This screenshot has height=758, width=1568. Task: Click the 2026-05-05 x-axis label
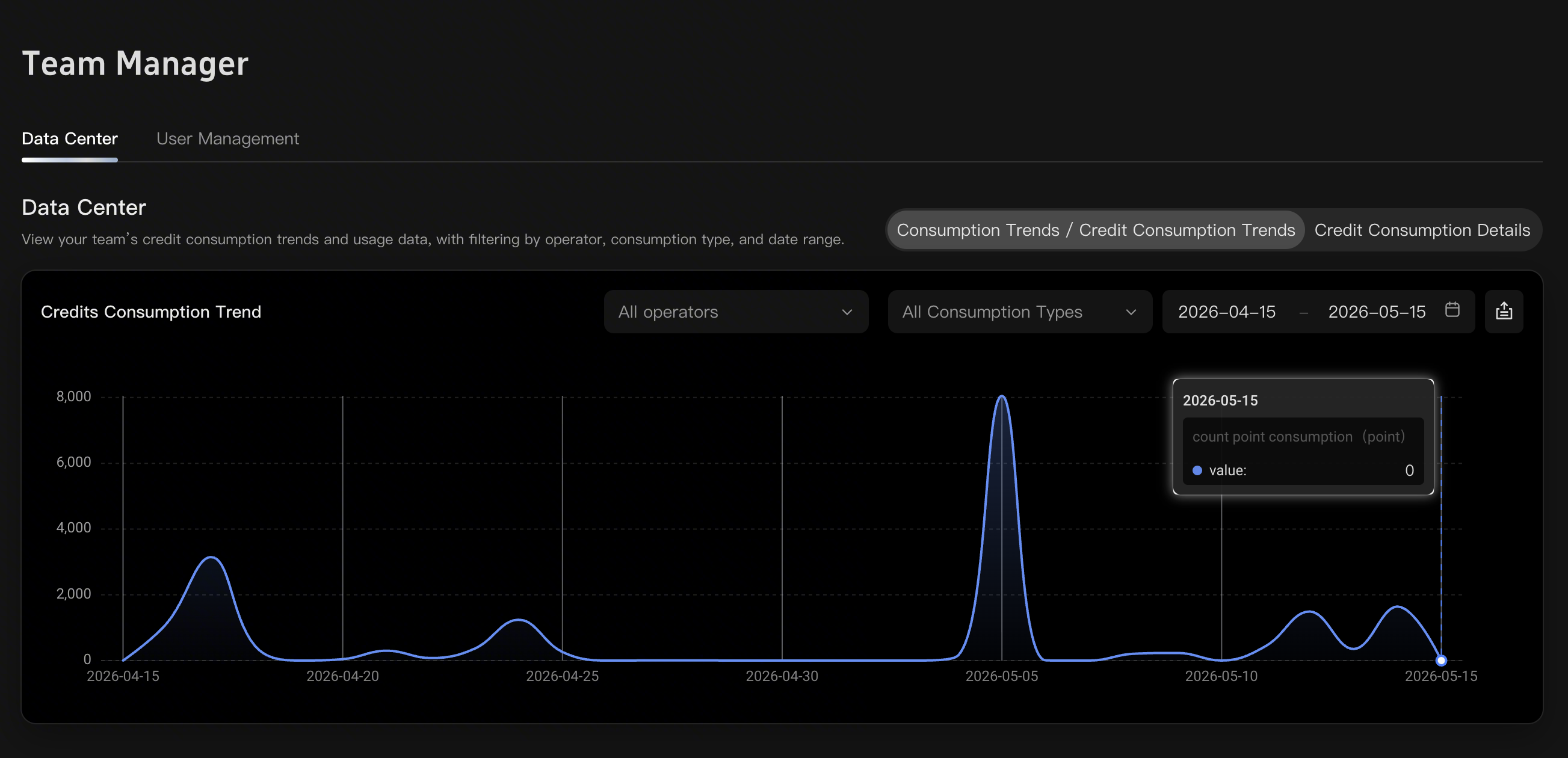[x=1001, y=676]
